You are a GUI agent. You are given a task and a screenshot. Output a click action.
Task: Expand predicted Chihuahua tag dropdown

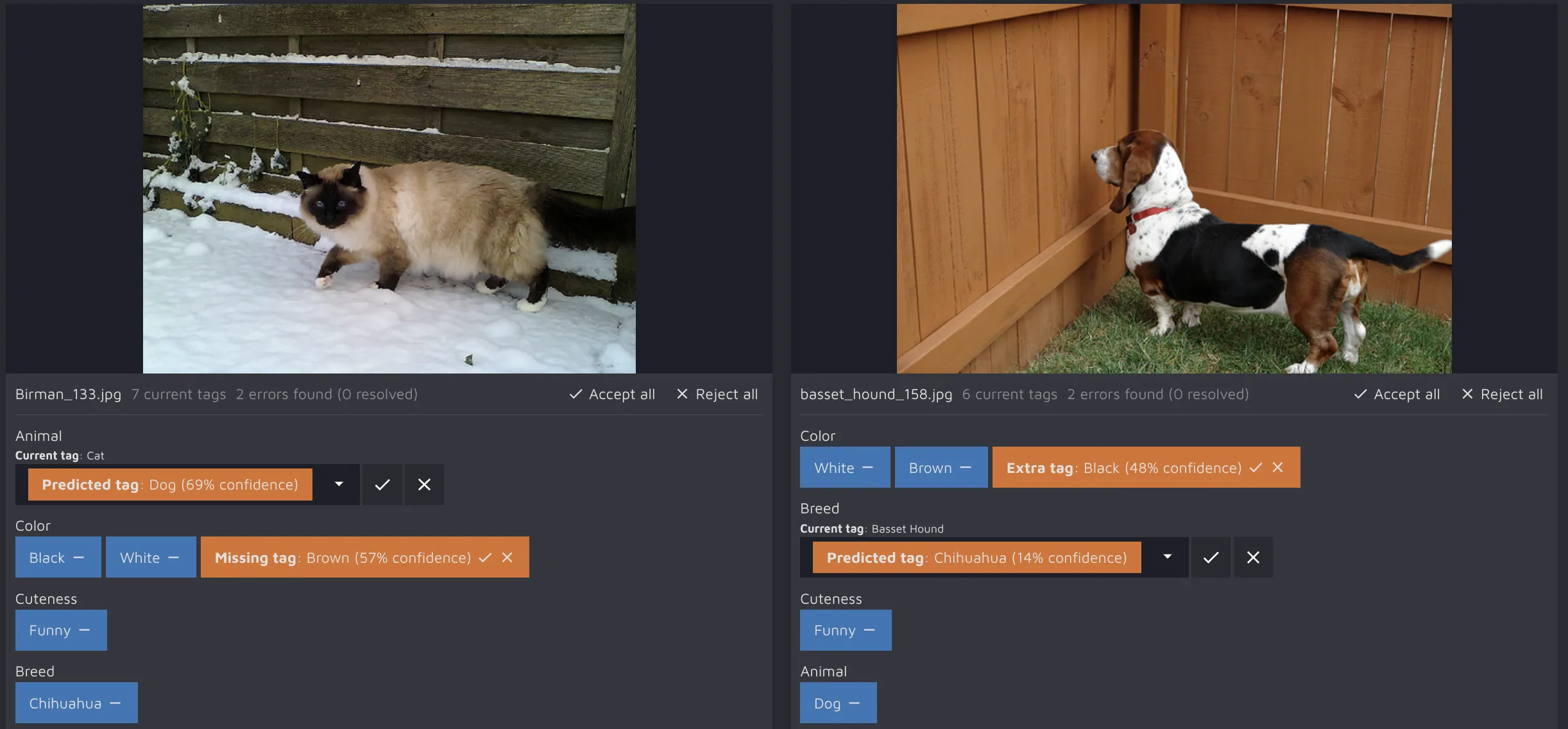1168,557
